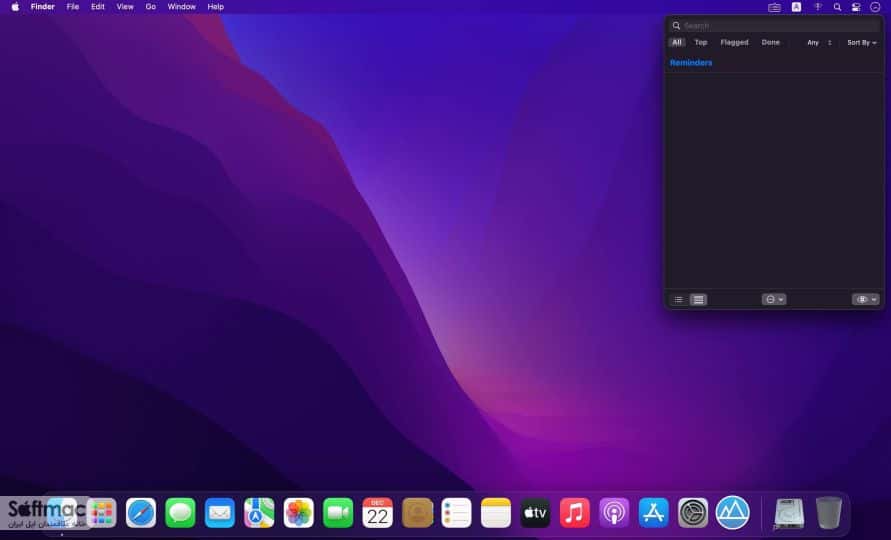
Task: Open the Trash in the Dock
Action: coord(828,513)
